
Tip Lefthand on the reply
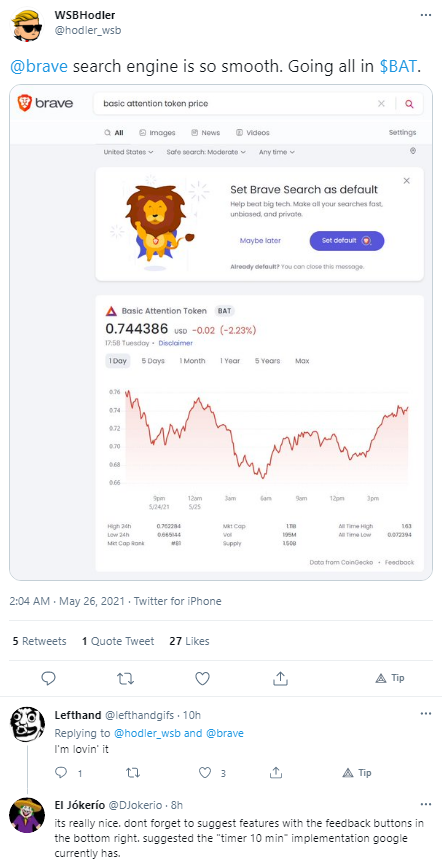tap(357, 773)
